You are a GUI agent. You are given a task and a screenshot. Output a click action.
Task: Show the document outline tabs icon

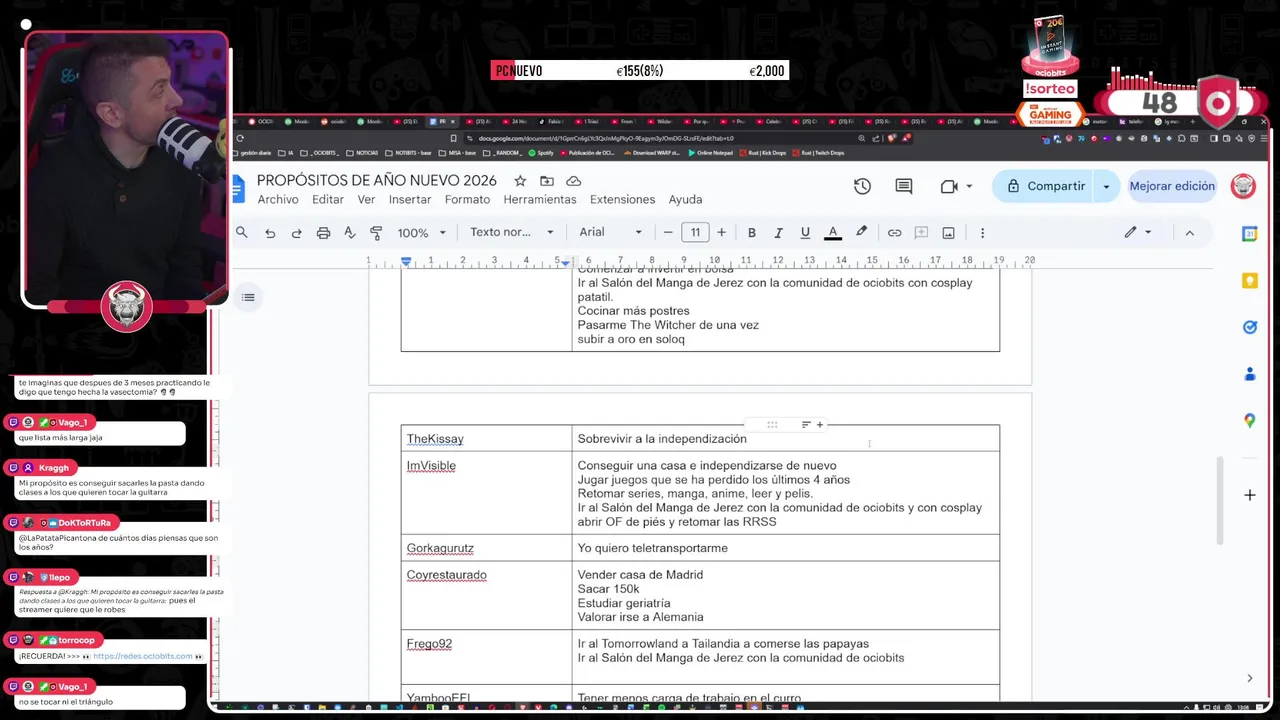[248, 297]
